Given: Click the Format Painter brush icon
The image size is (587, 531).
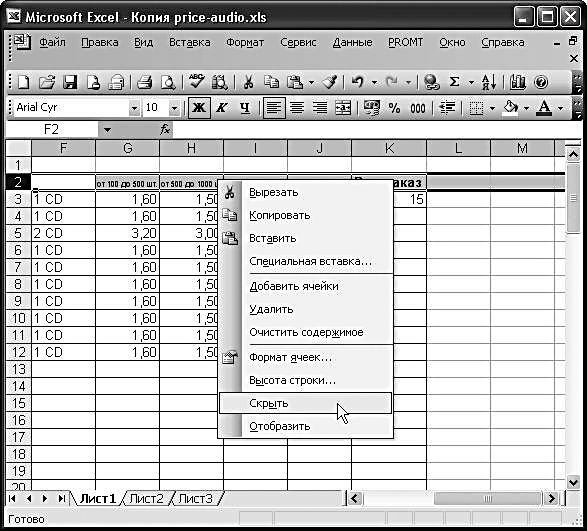Looking at the screenshot, I should pos(330,82).
